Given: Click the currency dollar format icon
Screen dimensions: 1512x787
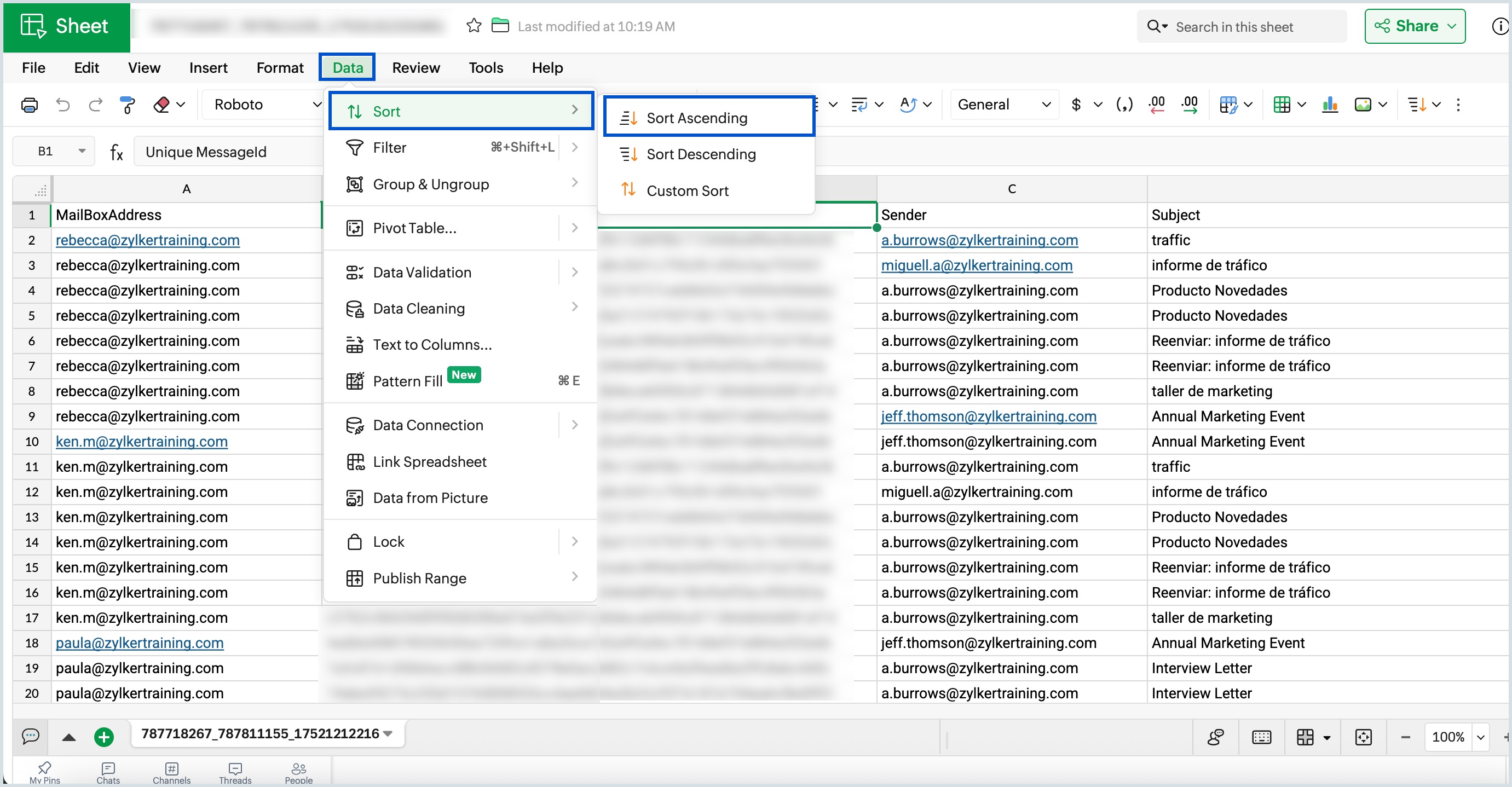Looking at the screenshot, I should coord(1076,105).
